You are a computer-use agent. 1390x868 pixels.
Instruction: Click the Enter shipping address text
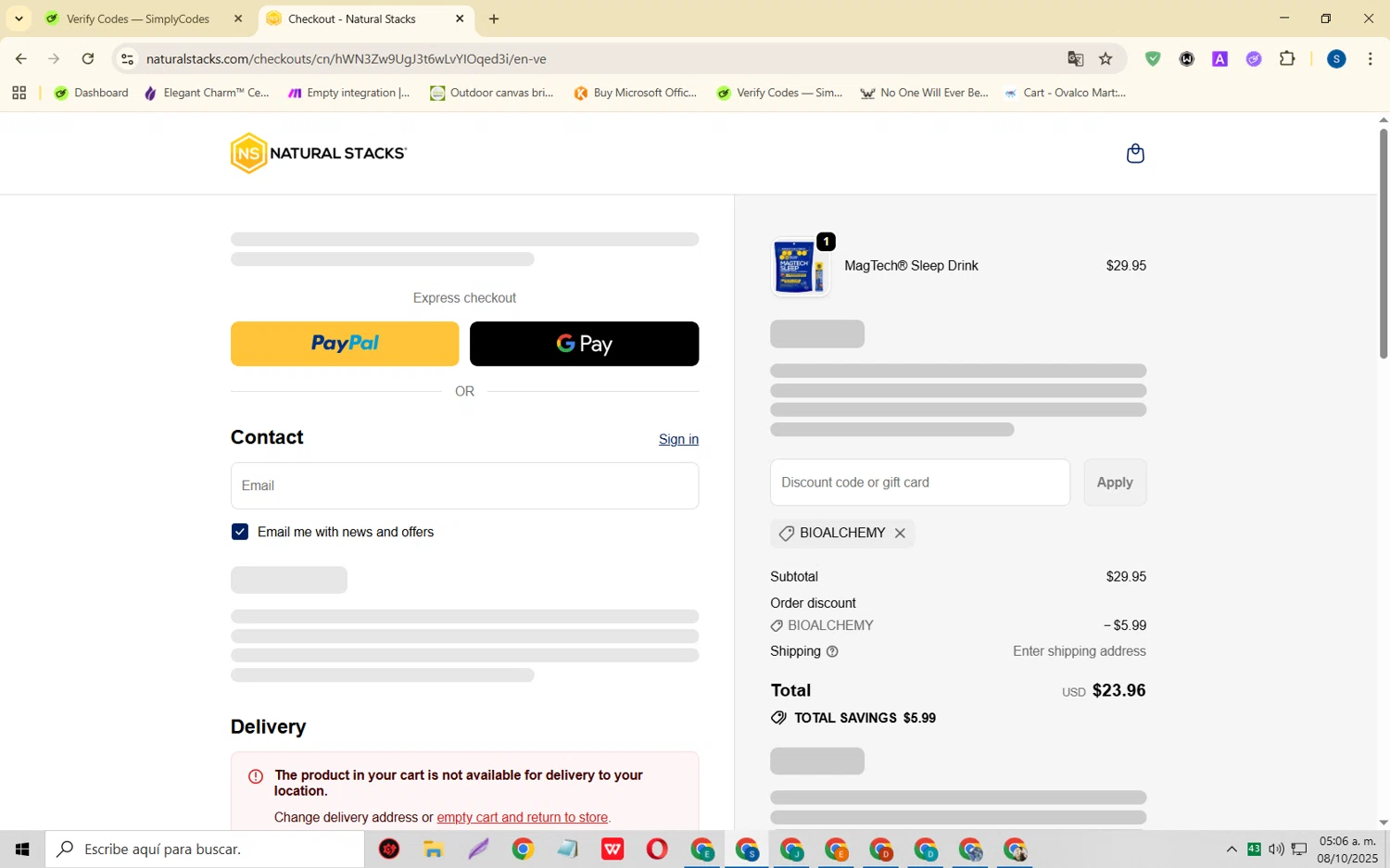1080,652
